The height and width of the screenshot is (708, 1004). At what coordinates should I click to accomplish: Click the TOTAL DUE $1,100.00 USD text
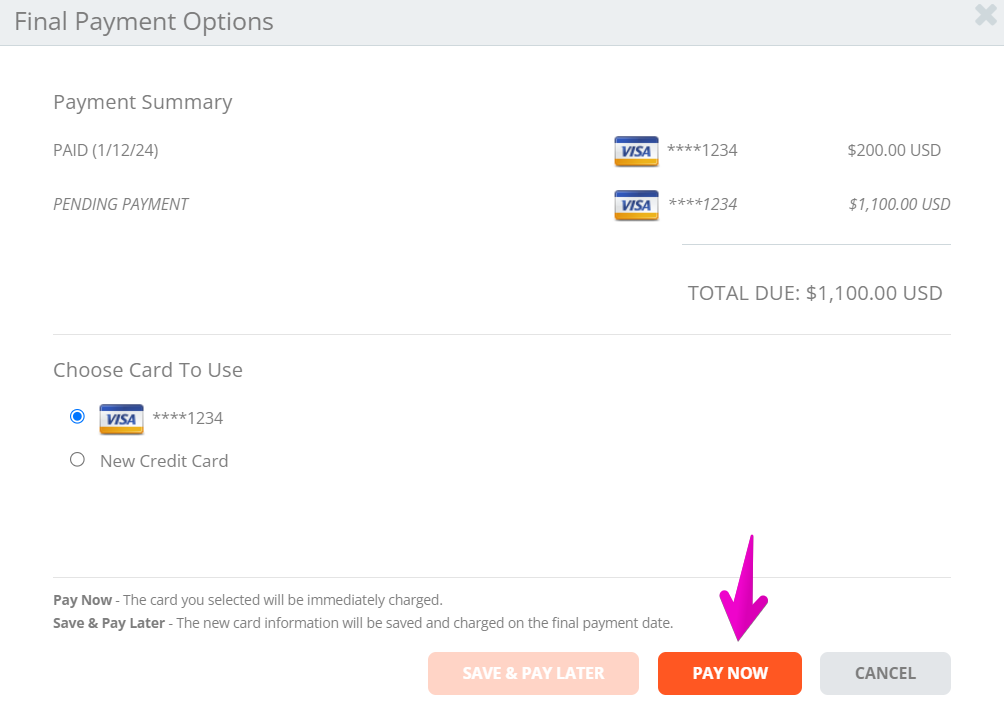click(815, 293)
